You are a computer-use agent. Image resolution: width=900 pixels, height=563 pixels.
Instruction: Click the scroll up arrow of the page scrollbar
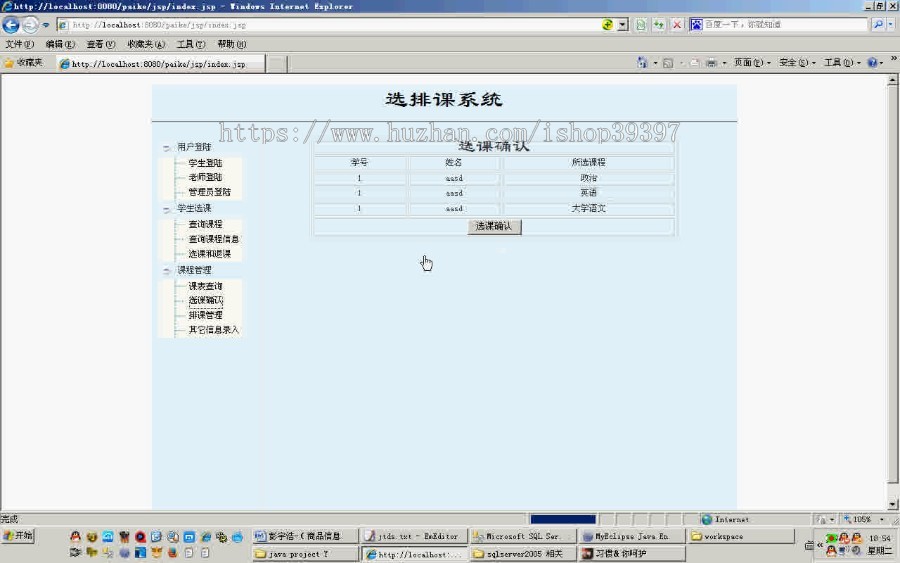[893, 81]
